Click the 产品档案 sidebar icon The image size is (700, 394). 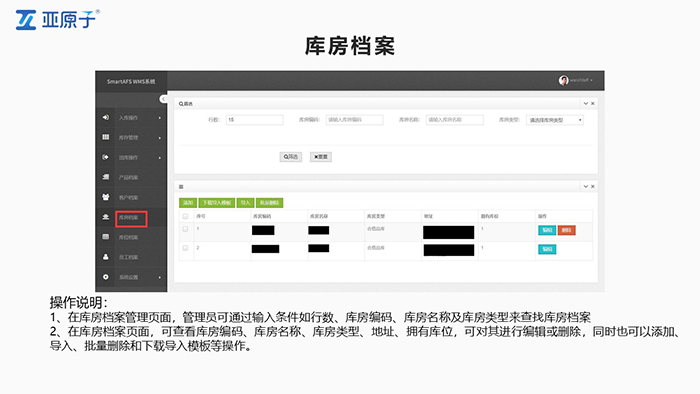(x=106, y=177)
